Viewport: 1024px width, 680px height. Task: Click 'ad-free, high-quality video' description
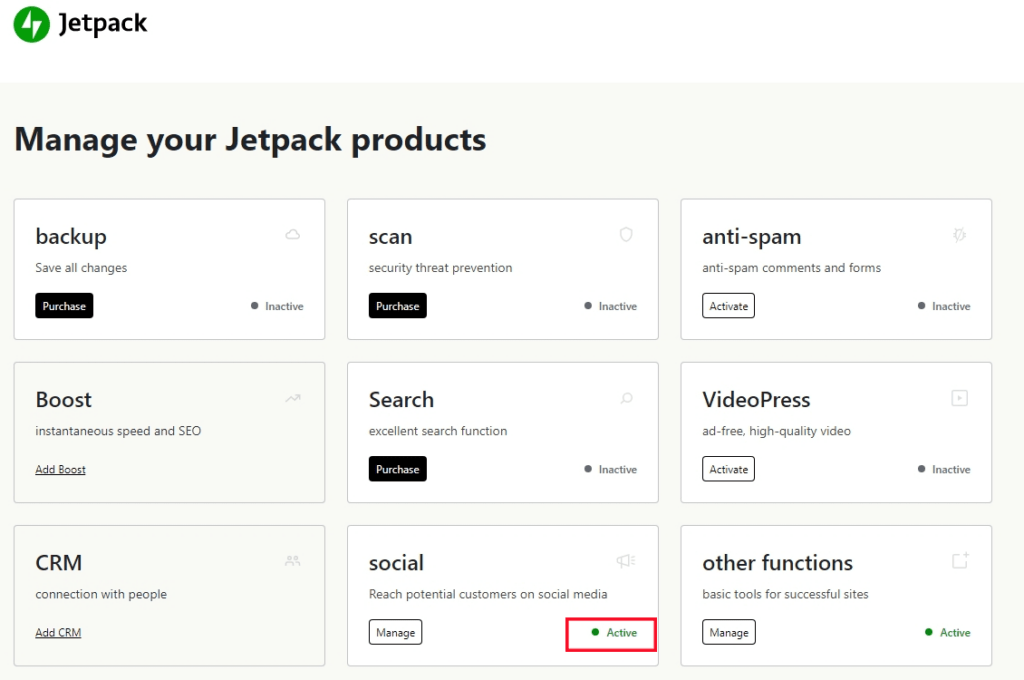pos(776,431)
